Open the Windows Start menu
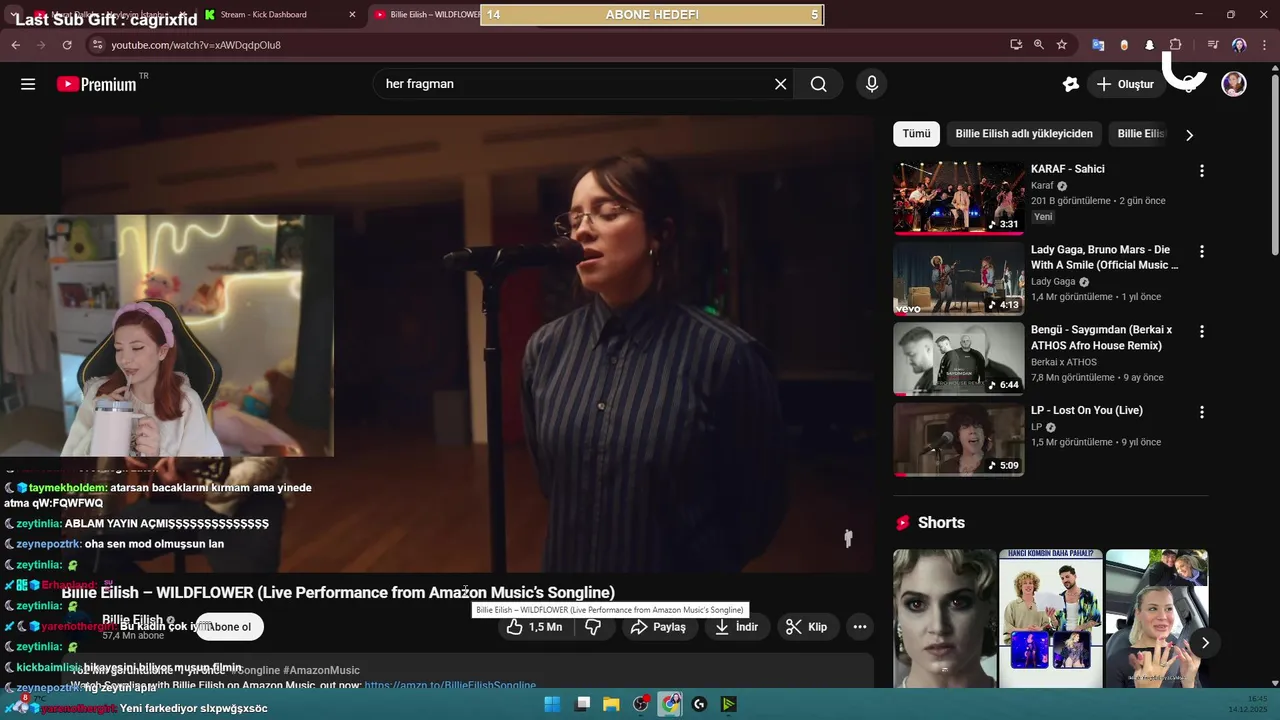This screenshot has width=1280, height=720. [552, 704]
